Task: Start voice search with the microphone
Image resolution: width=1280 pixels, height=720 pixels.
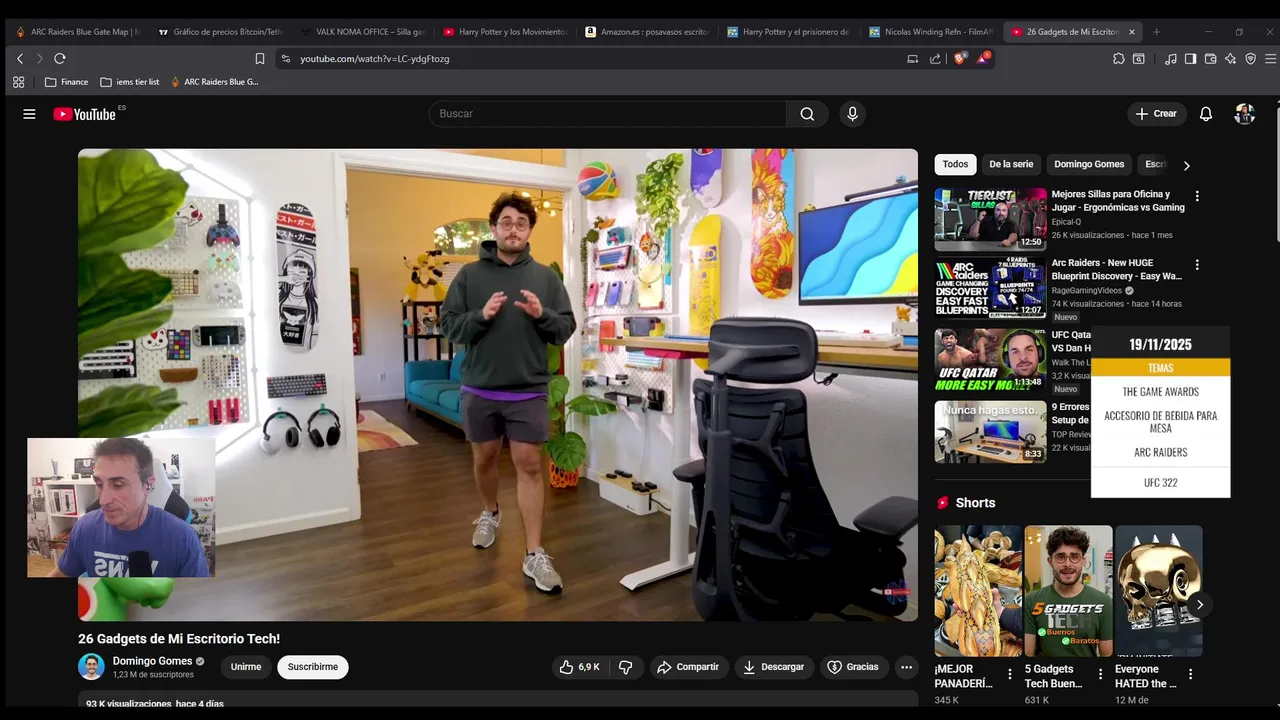Action: (x=852, y=114)
